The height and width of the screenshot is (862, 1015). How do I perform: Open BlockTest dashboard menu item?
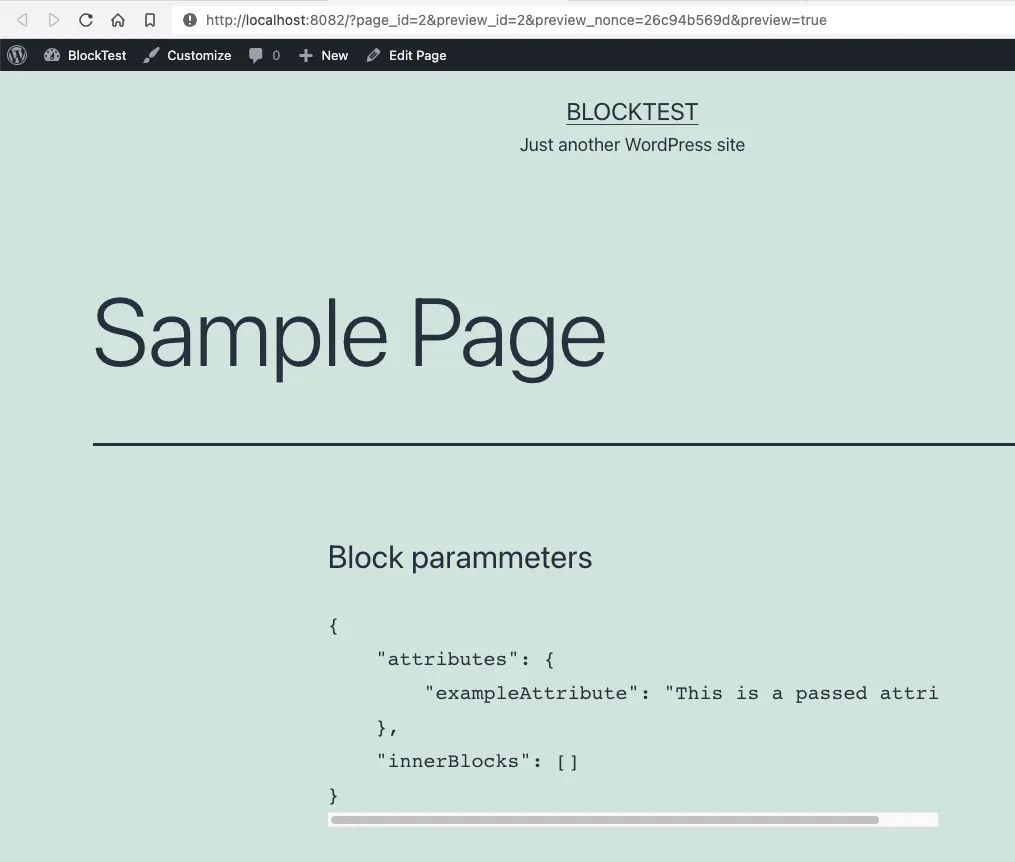pyautogui.click(x=85, y=55)
